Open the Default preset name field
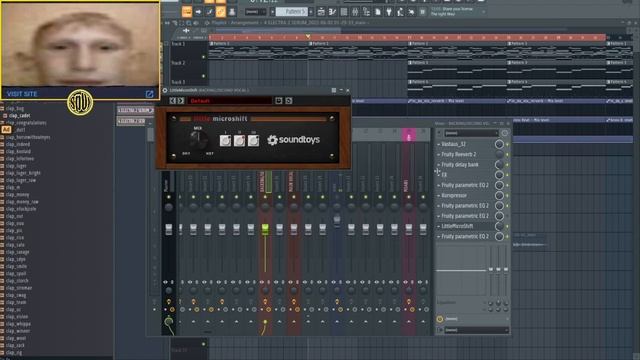Viewport: 640px width, 360px height. point(230,100)
